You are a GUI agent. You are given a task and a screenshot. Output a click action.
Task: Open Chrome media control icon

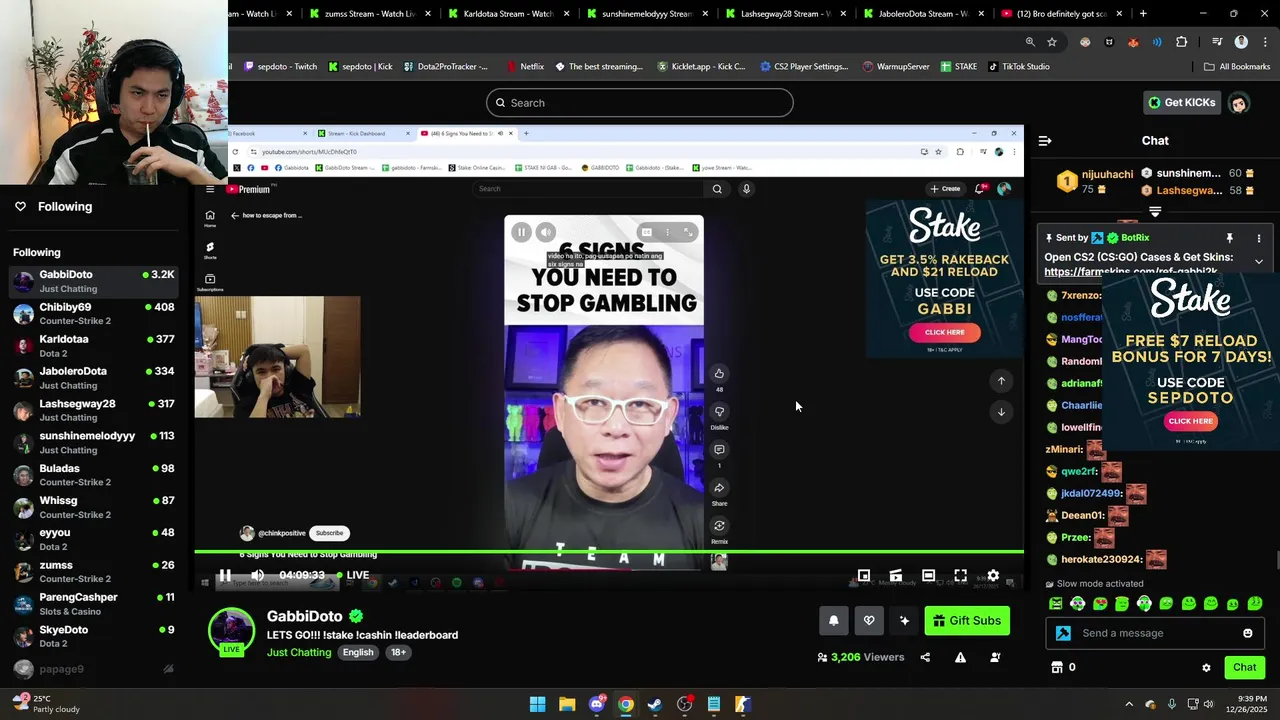click(x=1217, y=42)
